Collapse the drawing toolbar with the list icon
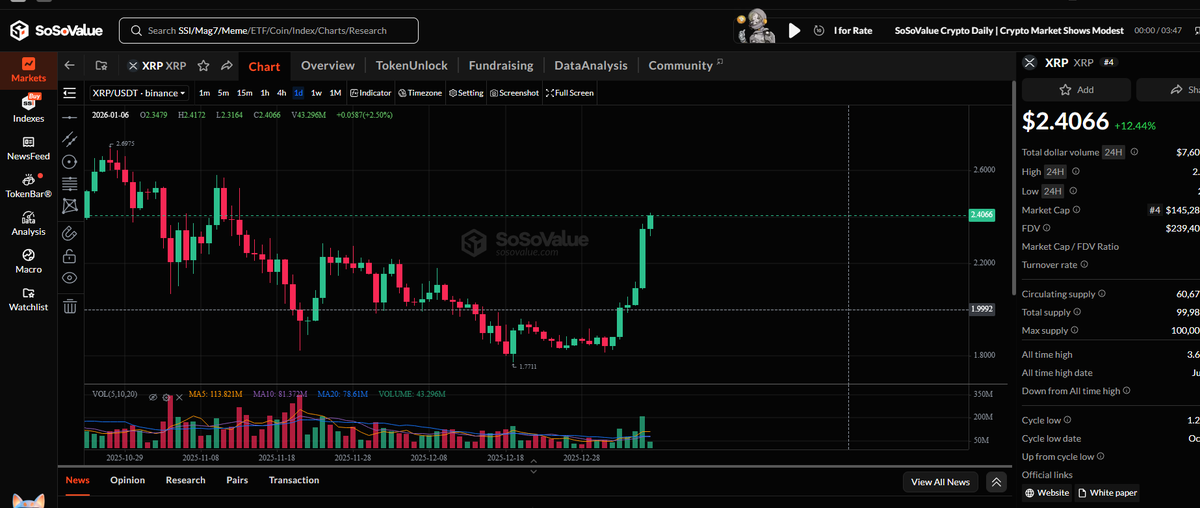1200x508 pixels. coord(70,93)
